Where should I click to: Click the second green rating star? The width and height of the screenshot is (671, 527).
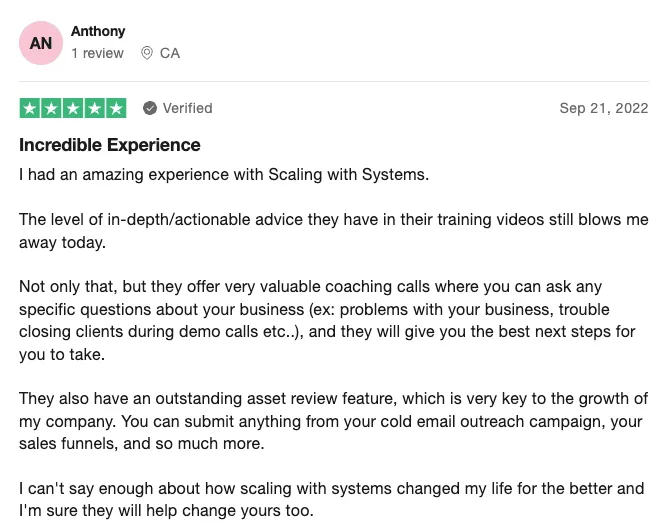[51, 108]
